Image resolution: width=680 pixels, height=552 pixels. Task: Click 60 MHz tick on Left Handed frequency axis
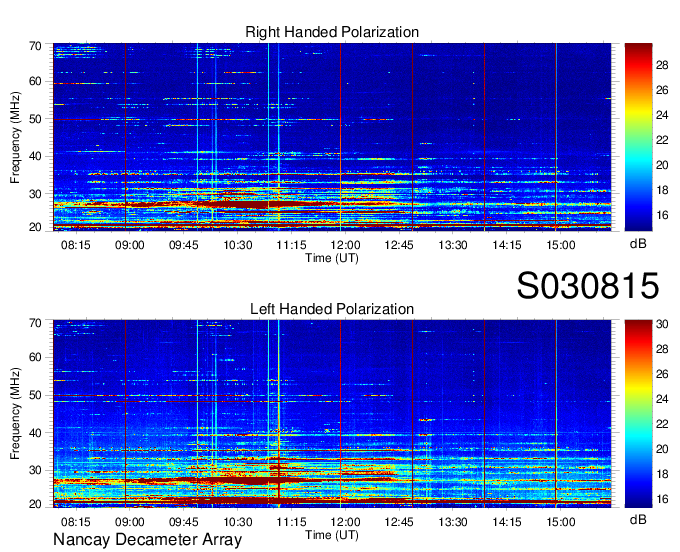click(x=35, y=358)
